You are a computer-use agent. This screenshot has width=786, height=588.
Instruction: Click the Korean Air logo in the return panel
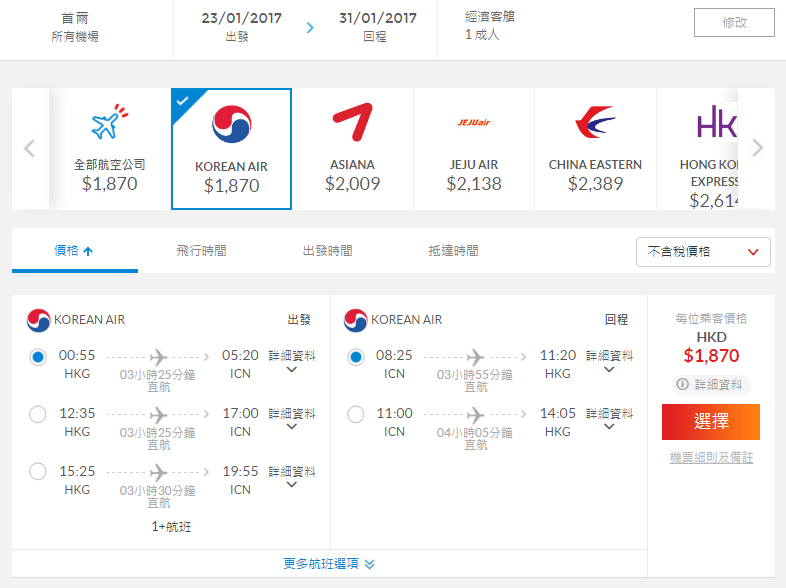click(x=356, y=320)
